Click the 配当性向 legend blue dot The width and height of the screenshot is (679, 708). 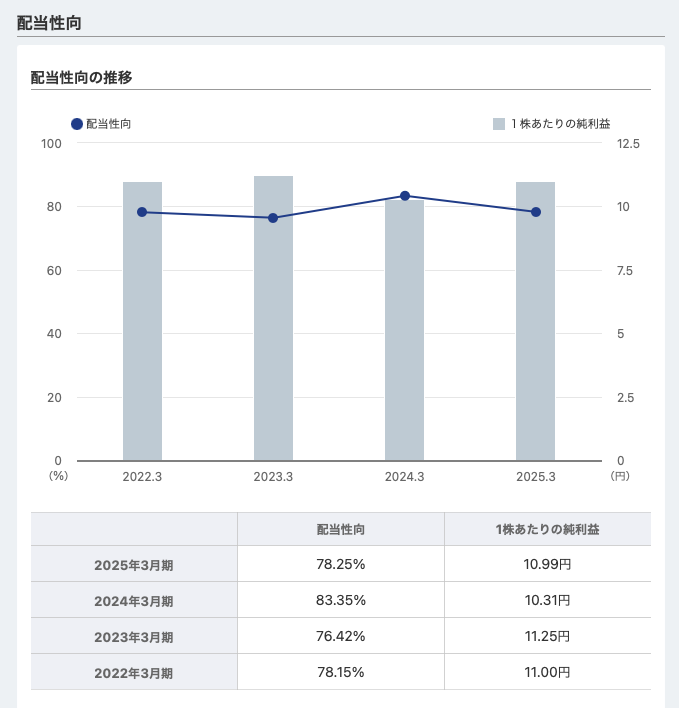point(77,124)
